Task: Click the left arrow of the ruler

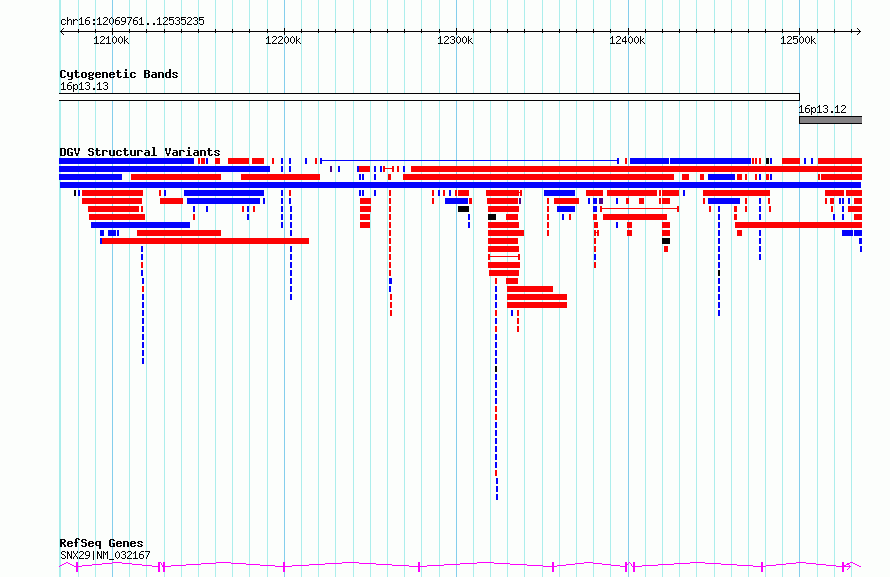Action: coord(62,31)
